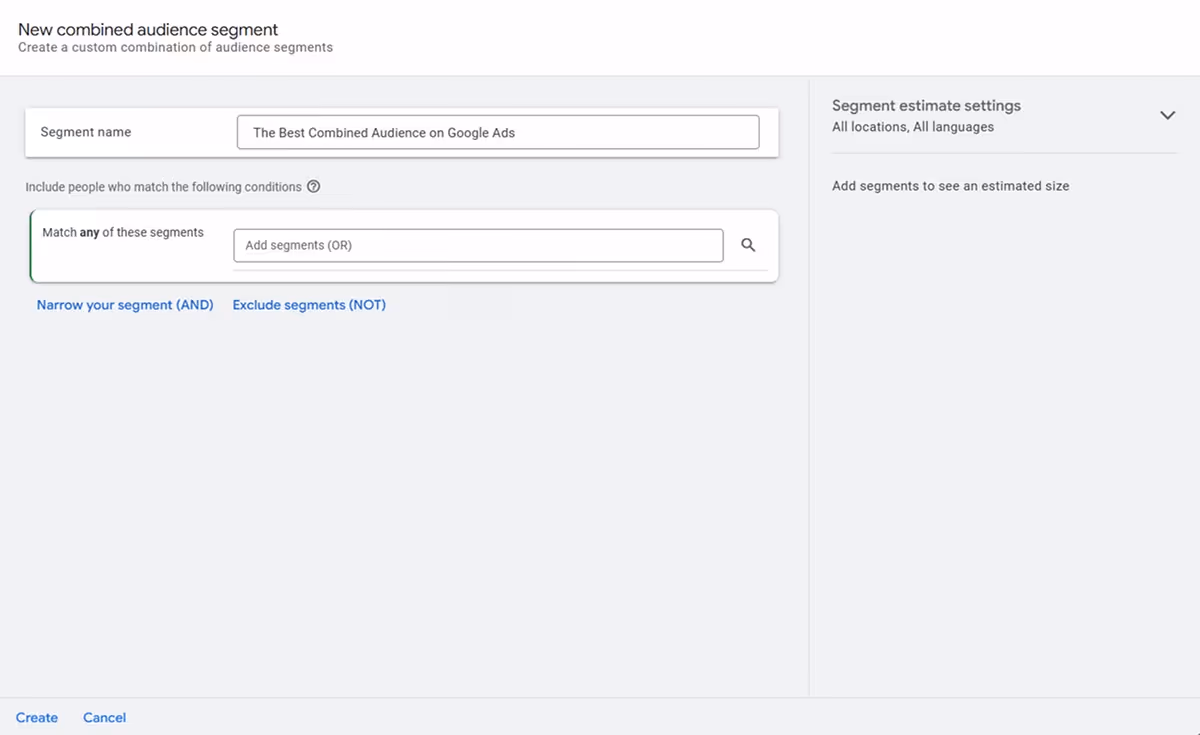
Task: Open segment search with the magnifying glass icon
Action: pos(747,244)
